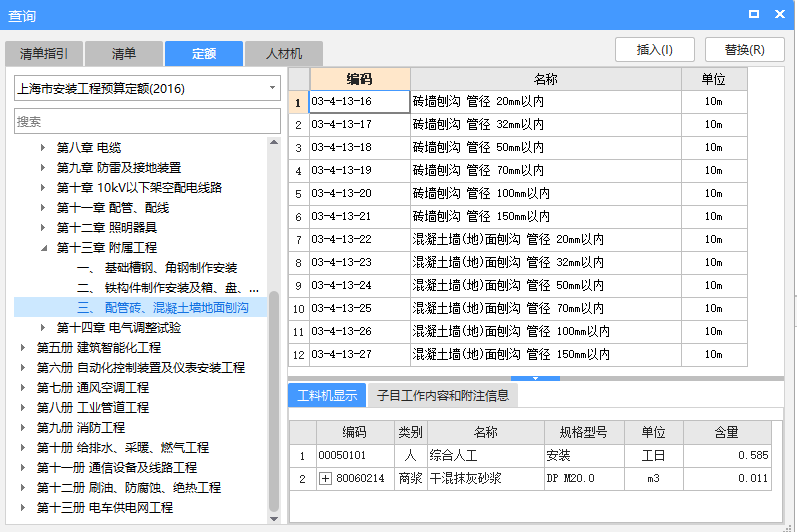The height and width of the screenshot is (532, 797).
Task: Select 第七册 通风空调工程 tree item
Action: pyautogui.click(x=93, y=388)
